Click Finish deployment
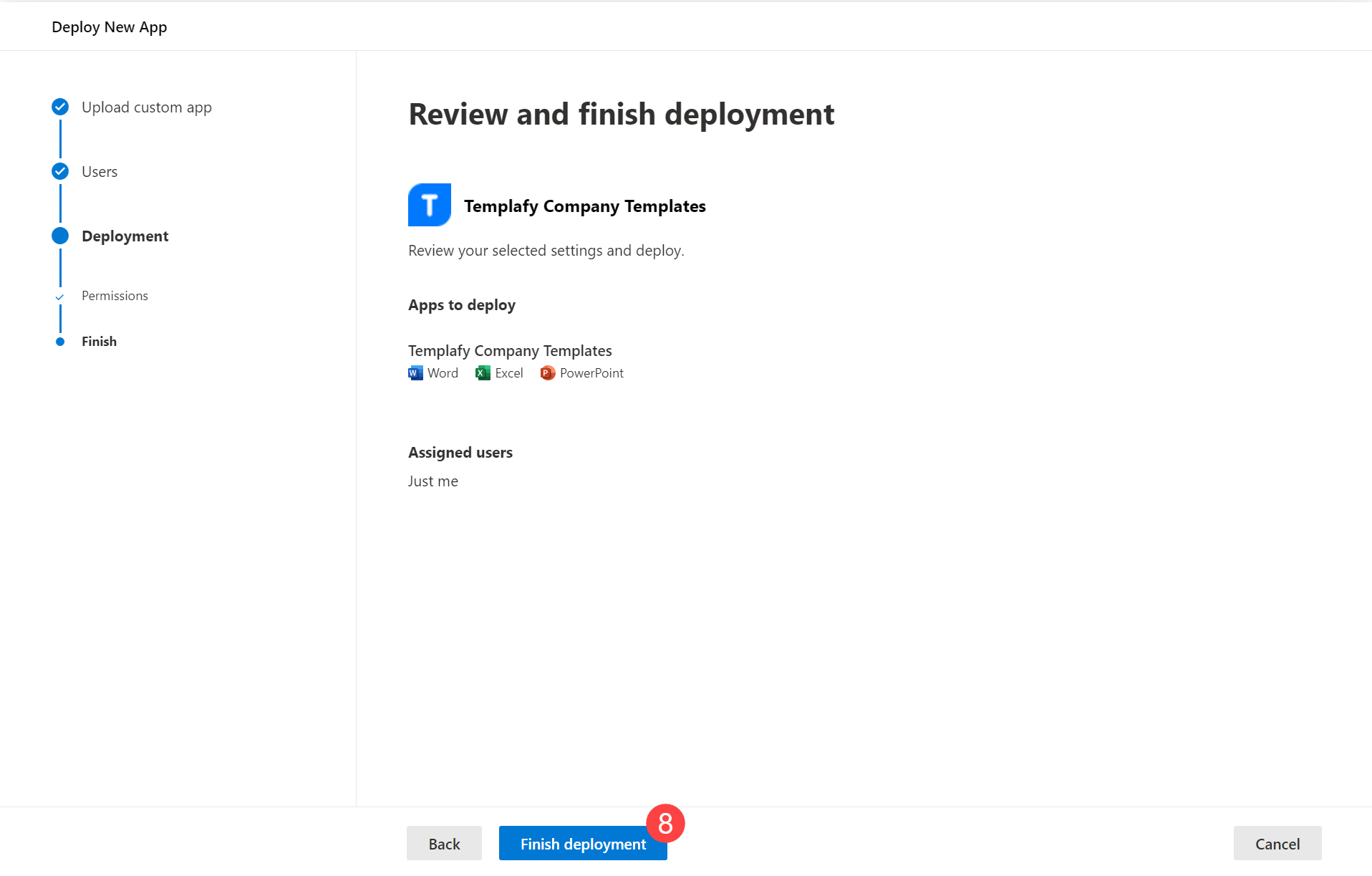1372x876 pixels. pos(582,844)
